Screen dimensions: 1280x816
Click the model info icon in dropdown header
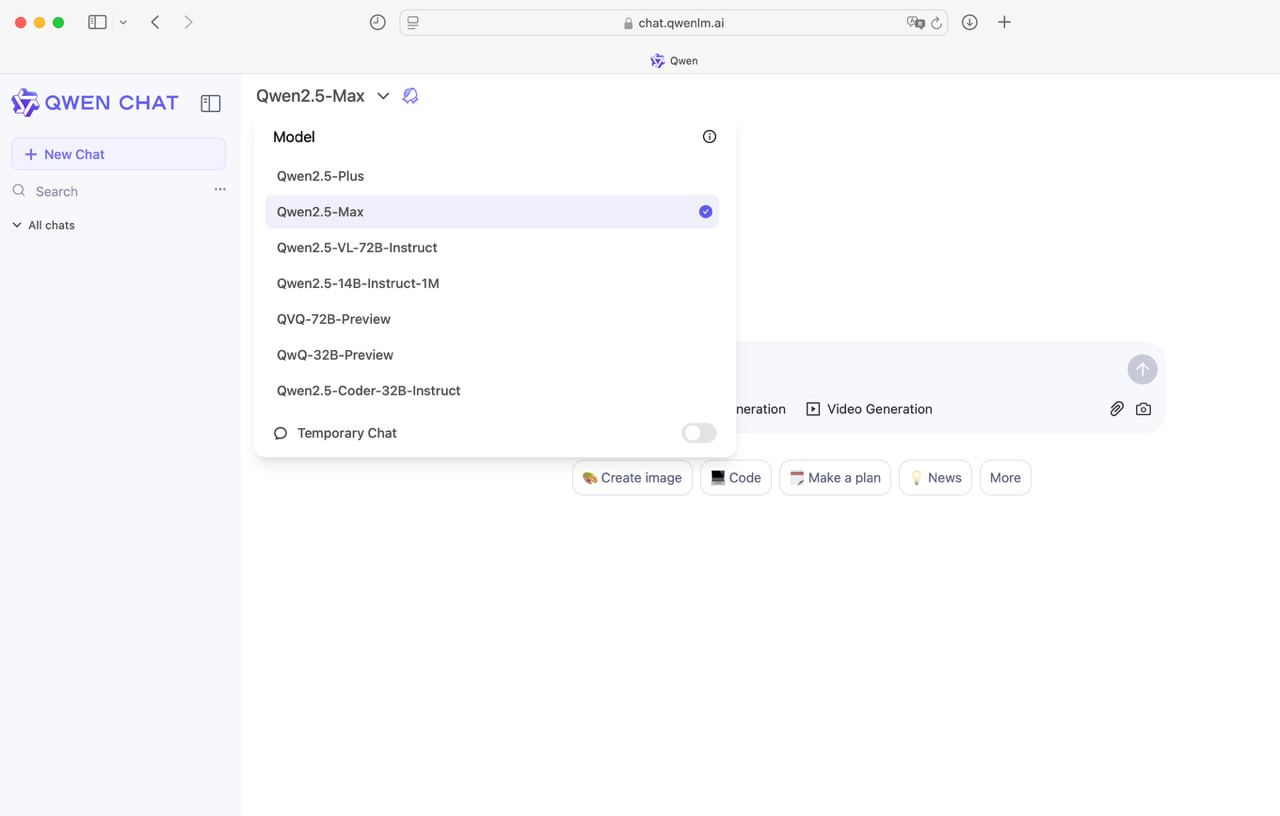(x=709, y=137)
